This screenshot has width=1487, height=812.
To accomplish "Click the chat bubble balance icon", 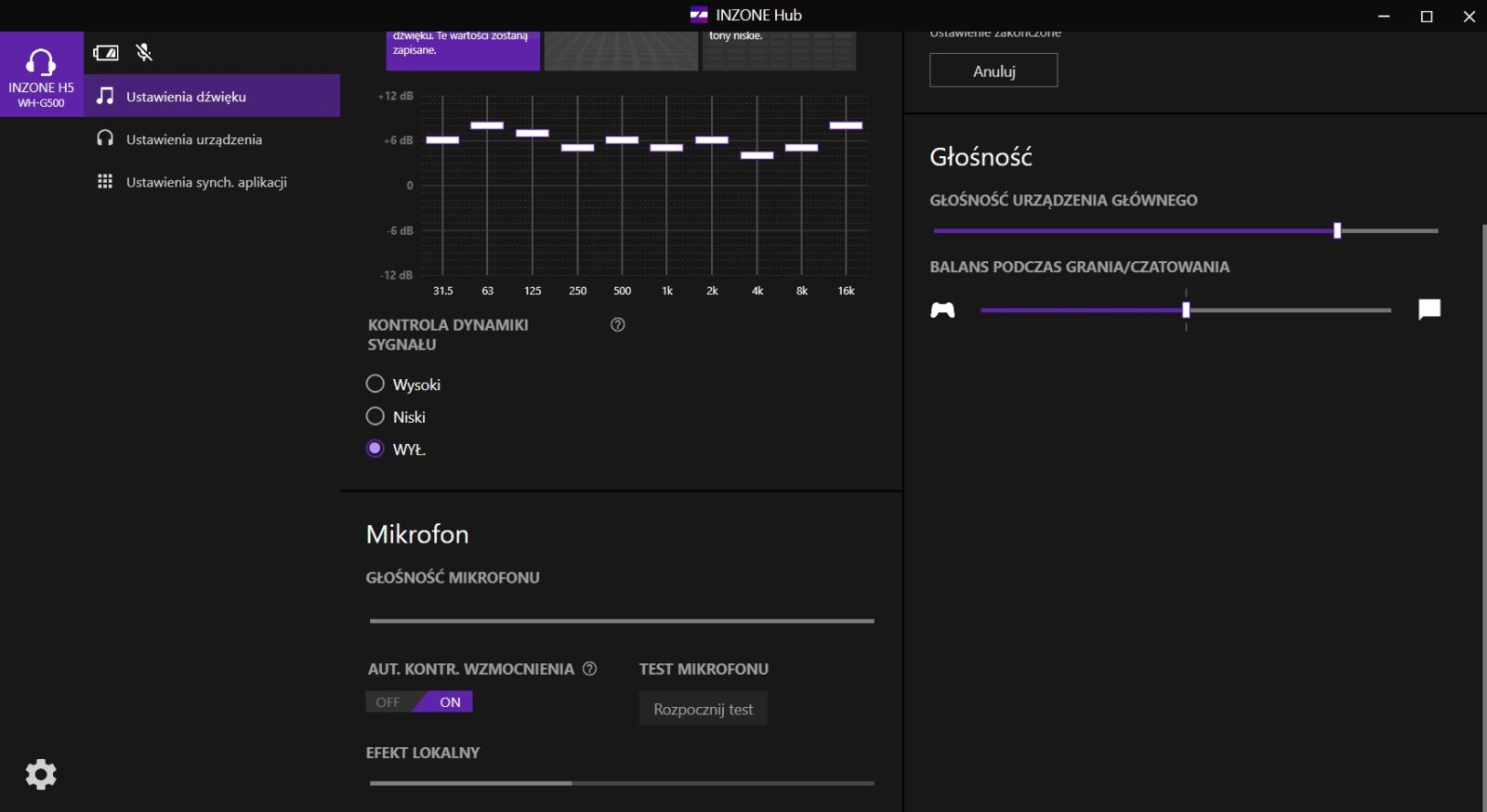I will pos(1429,309).
